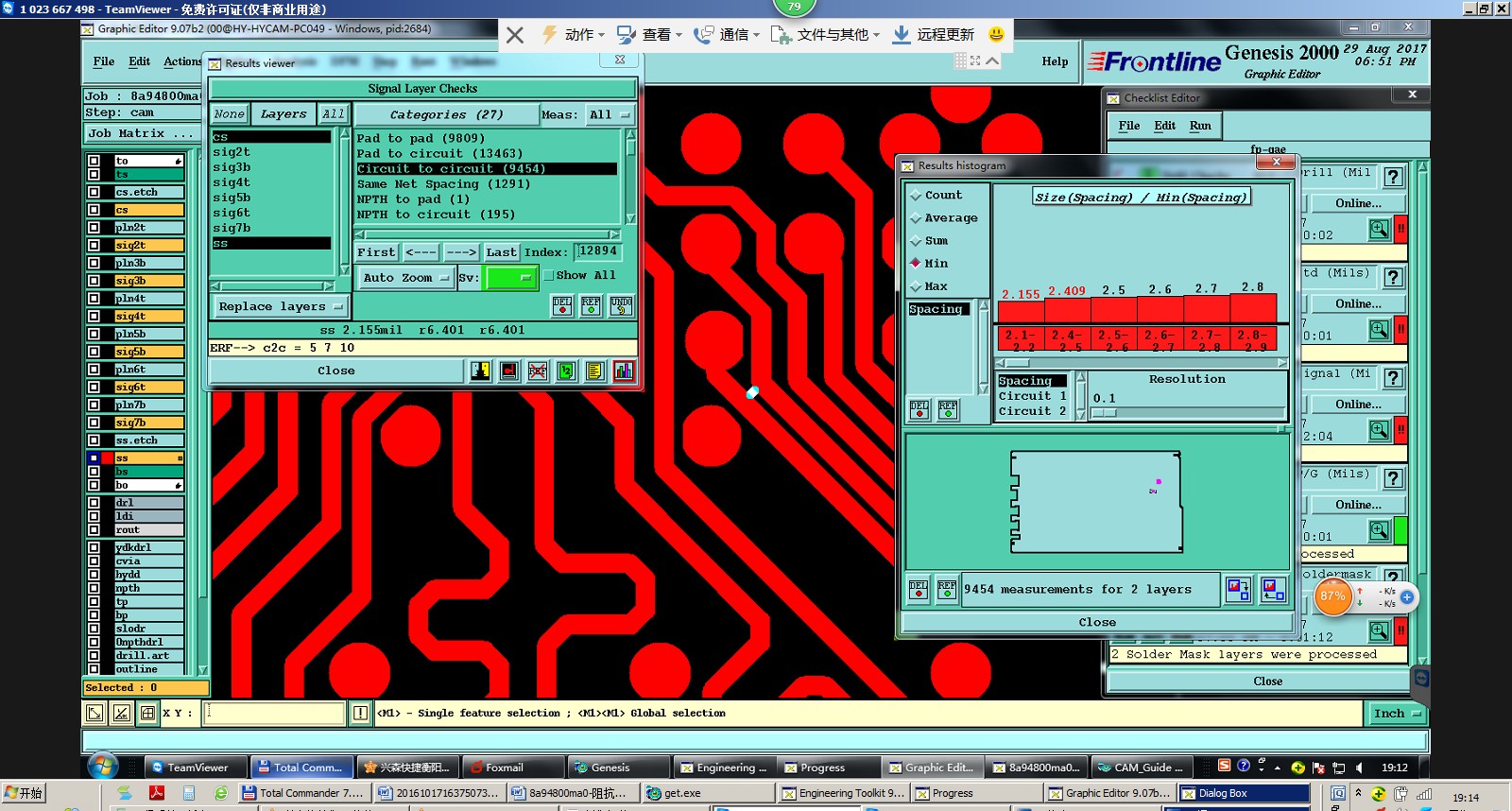Open TeamViewer 文件与其他 dropdown
The height and width of the screenshot is (811, 1512).
(826, 35)
